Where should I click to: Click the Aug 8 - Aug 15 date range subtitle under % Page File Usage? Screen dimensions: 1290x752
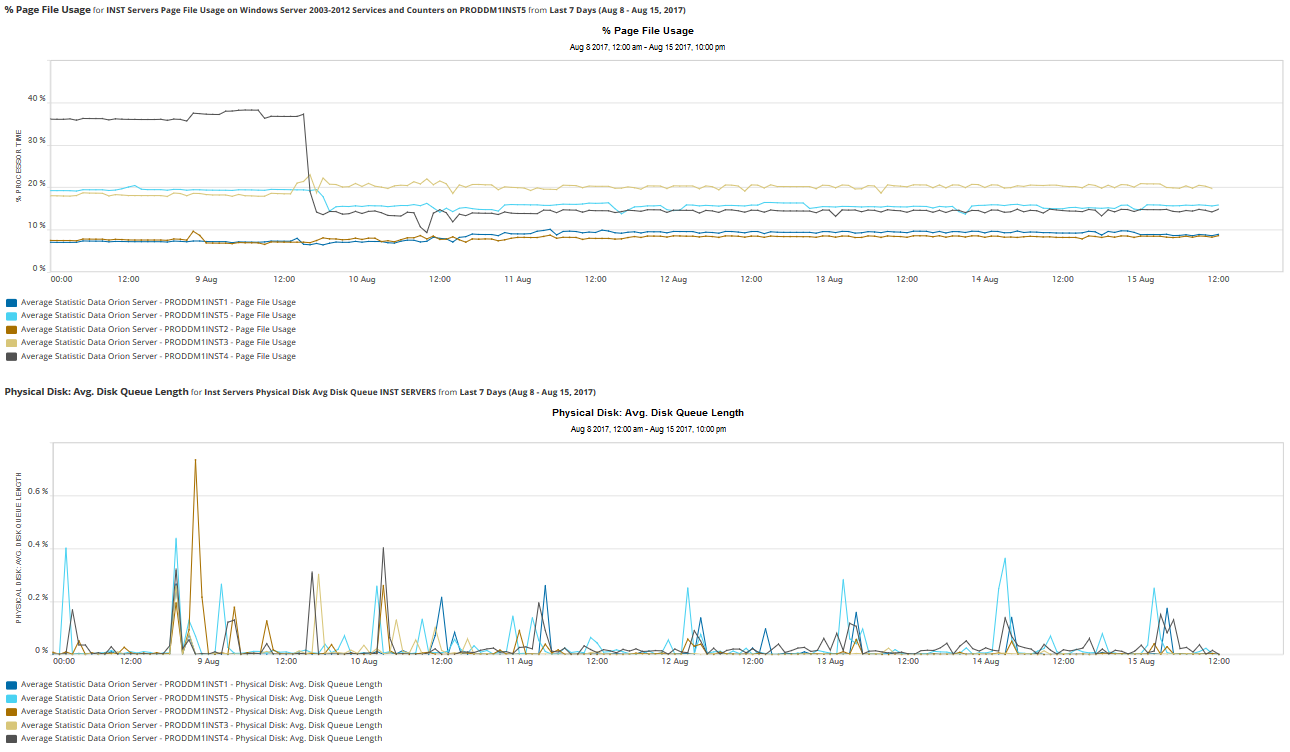(648, 47)
